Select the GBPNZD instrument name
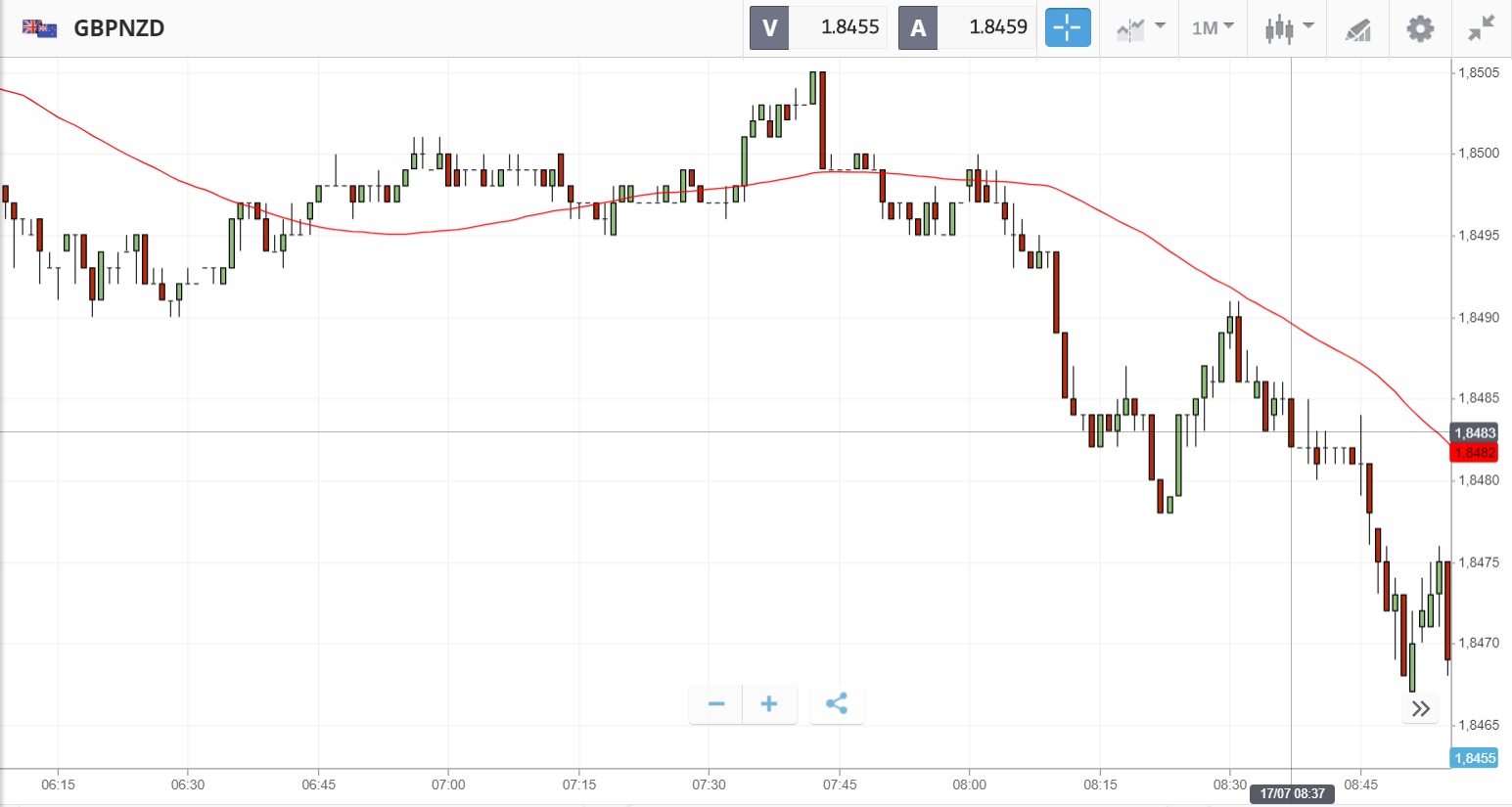 119,28
